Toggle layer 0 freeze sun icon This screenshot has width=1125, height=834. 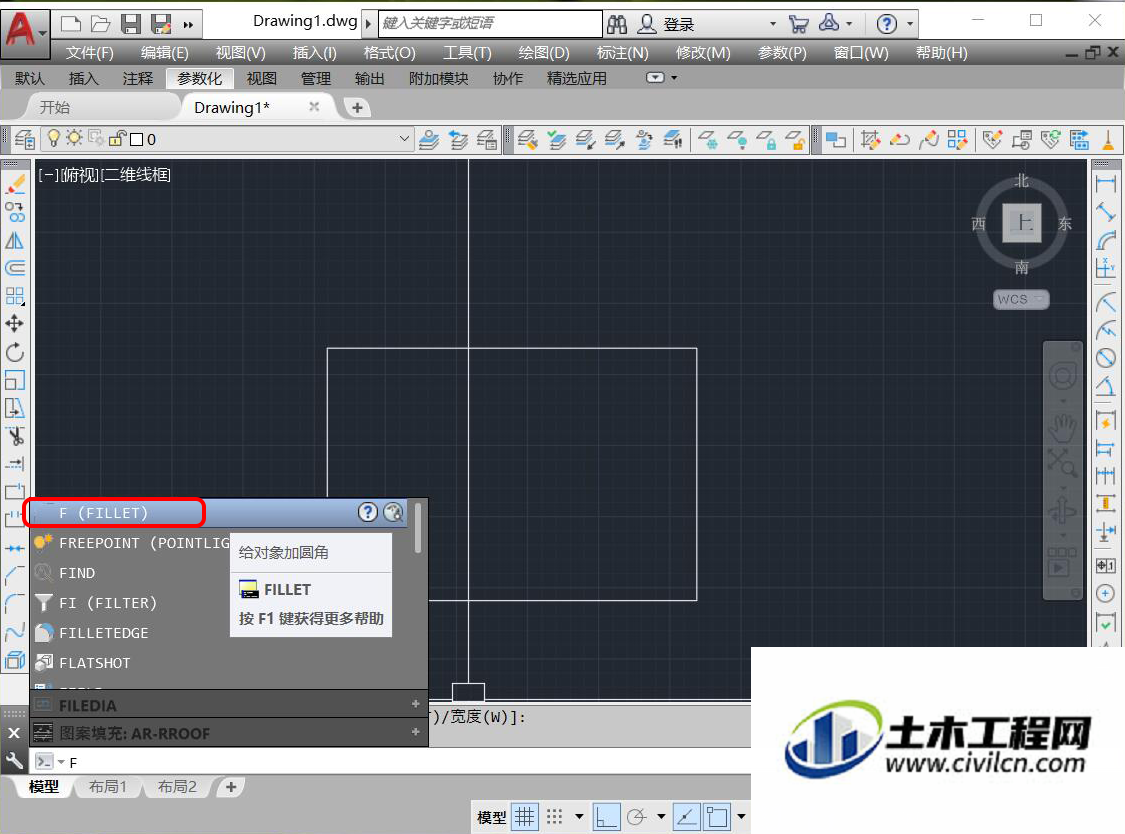(x=74, y=138)
